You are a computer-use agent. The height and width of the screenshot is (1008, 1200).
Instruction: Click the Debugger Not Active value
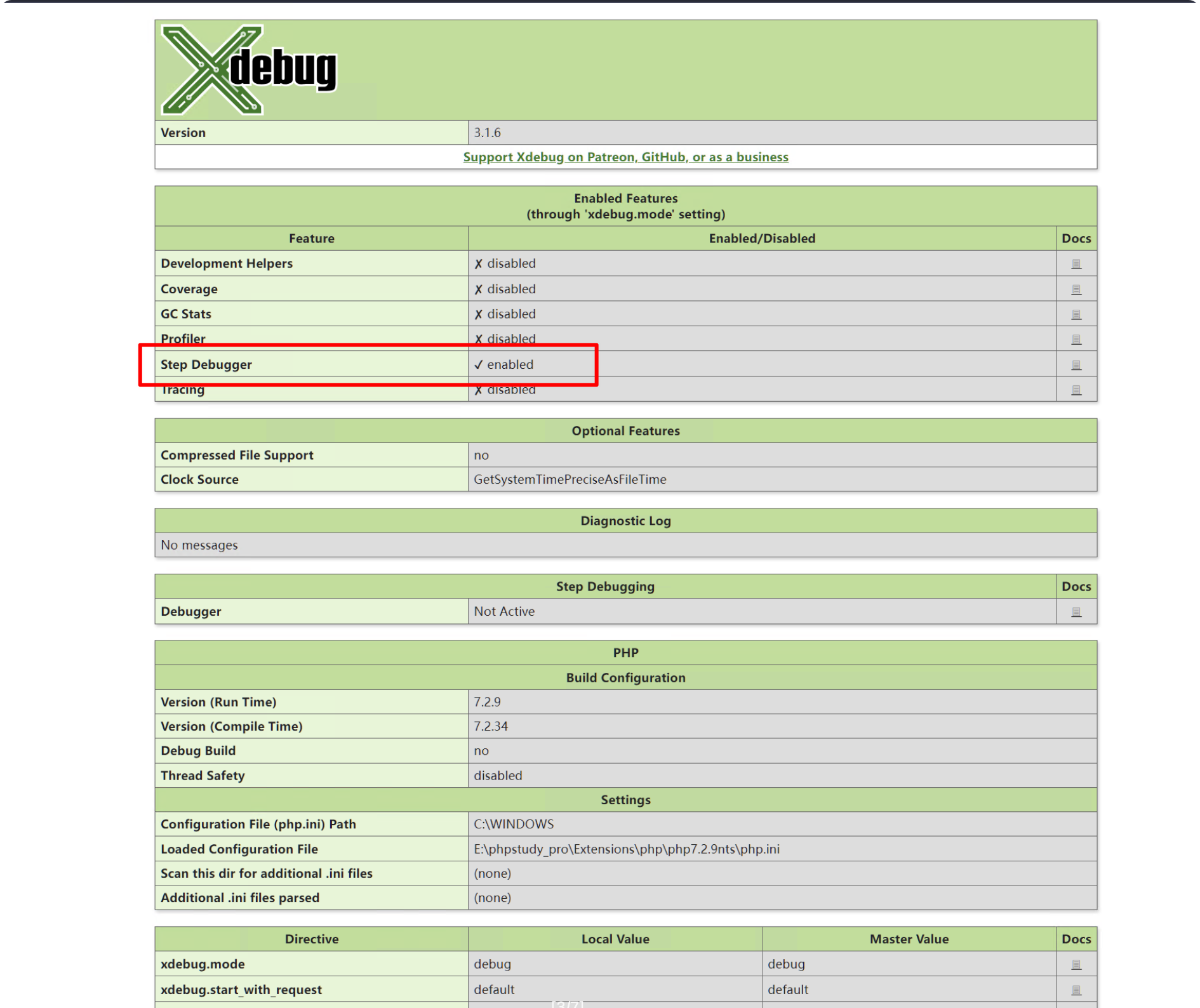point(504,611)
